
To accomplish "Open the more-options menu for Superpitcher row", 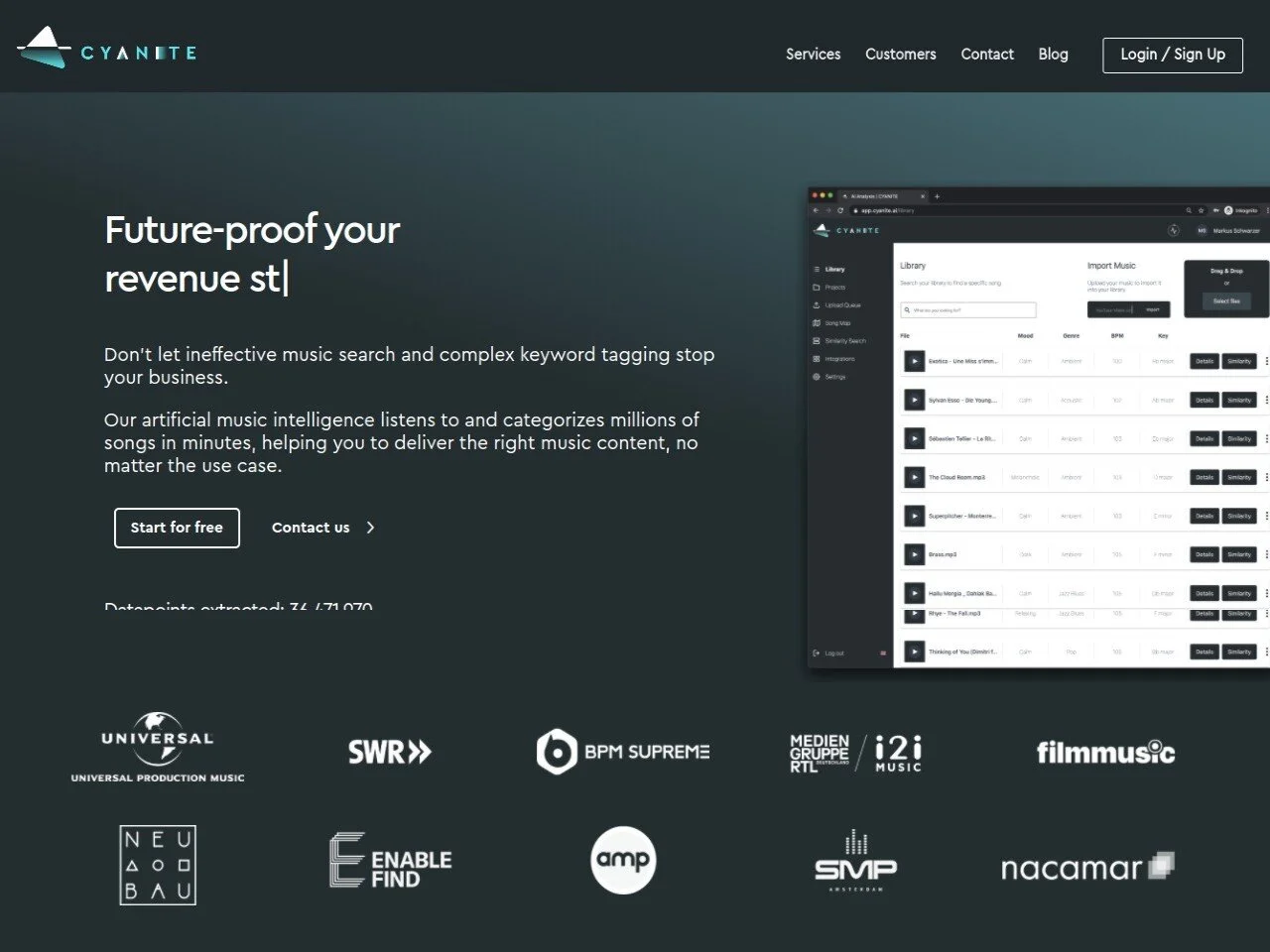I will (x=1266, y=516).
